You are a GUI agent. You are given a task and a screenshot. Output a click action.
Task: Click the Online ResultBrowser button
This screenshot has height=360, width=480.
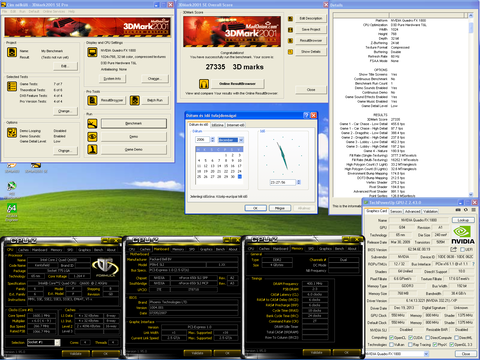[x=237, y=84]
